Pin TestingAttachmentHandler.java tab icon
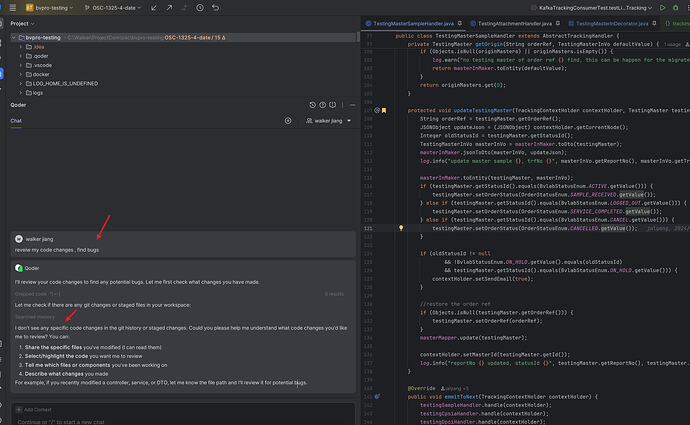690x425 pixels. point(558,23)
